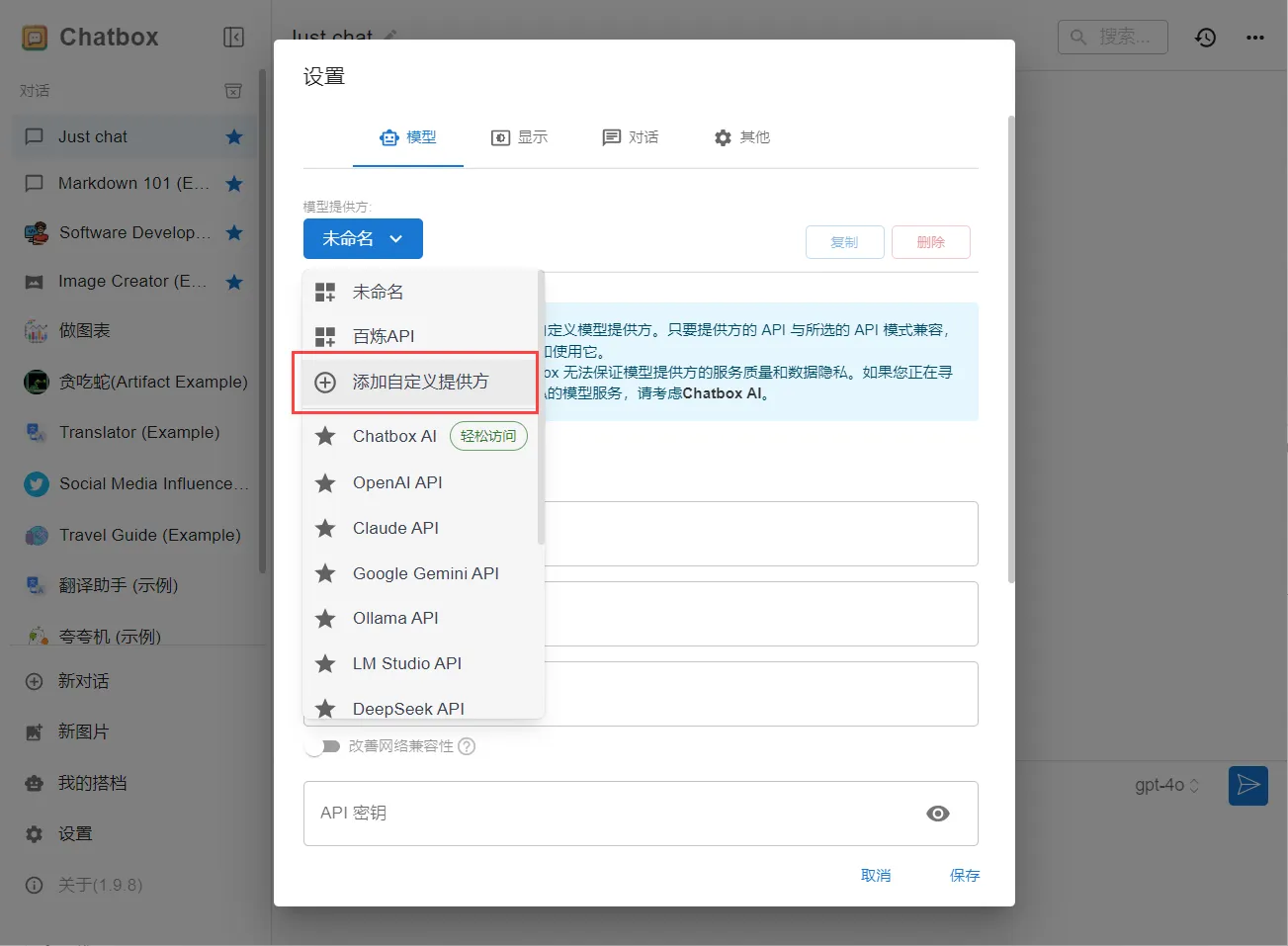The width and height of the screenshot is (1288, 946).
Task: Click 取消 to cancel settings
Action: tap(876, 876)
